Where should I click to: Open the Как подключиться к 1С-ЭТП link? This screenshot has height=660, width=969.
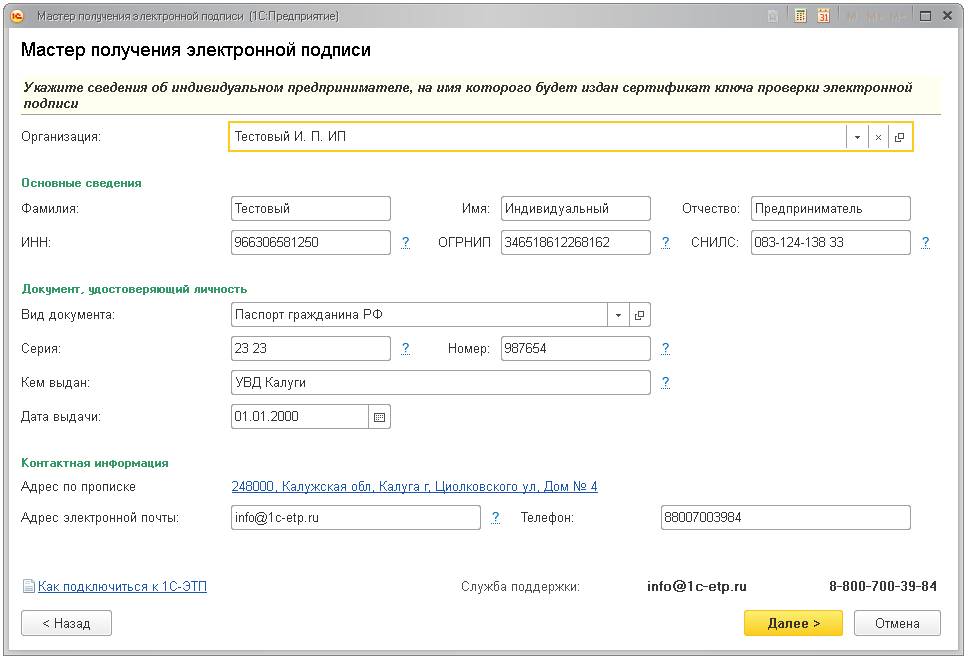122,587
